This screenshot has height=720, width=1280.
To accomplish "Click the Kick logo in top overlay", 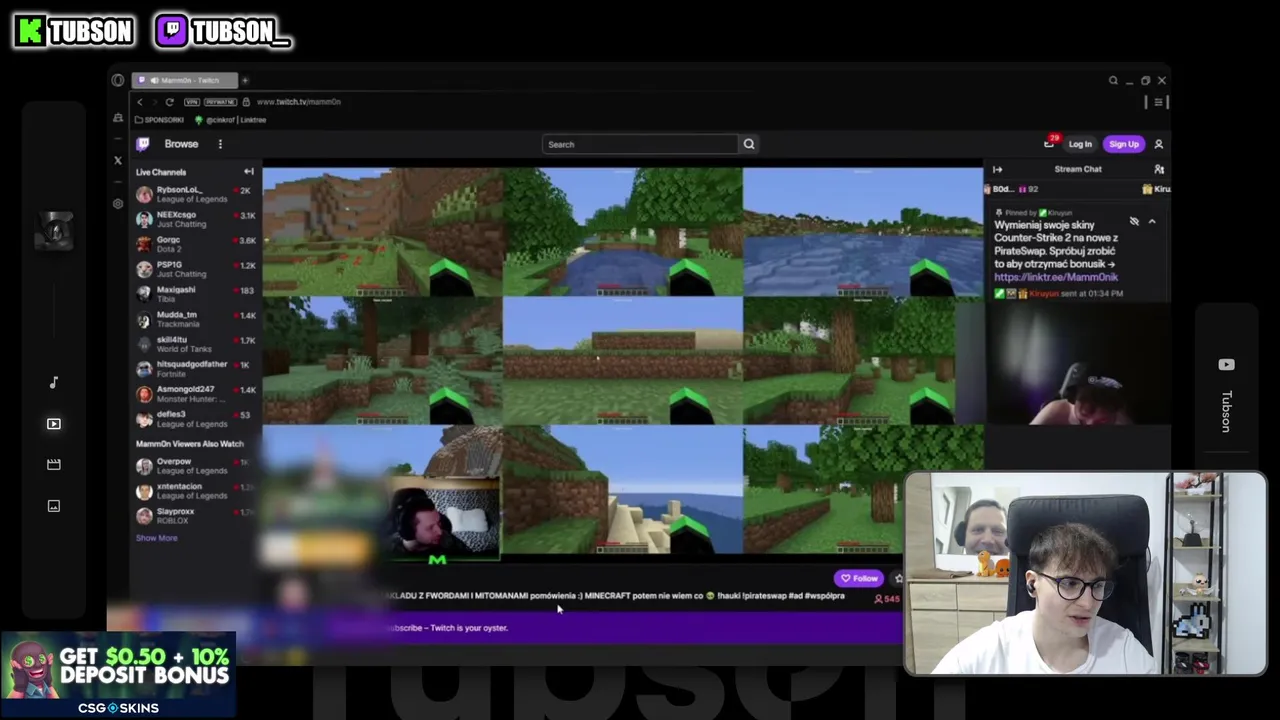I will click(x=31, y=31).
